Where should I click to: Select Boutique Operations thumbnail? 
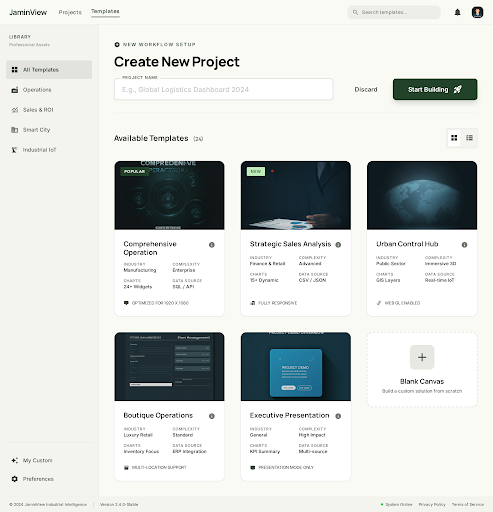[169, 367]
